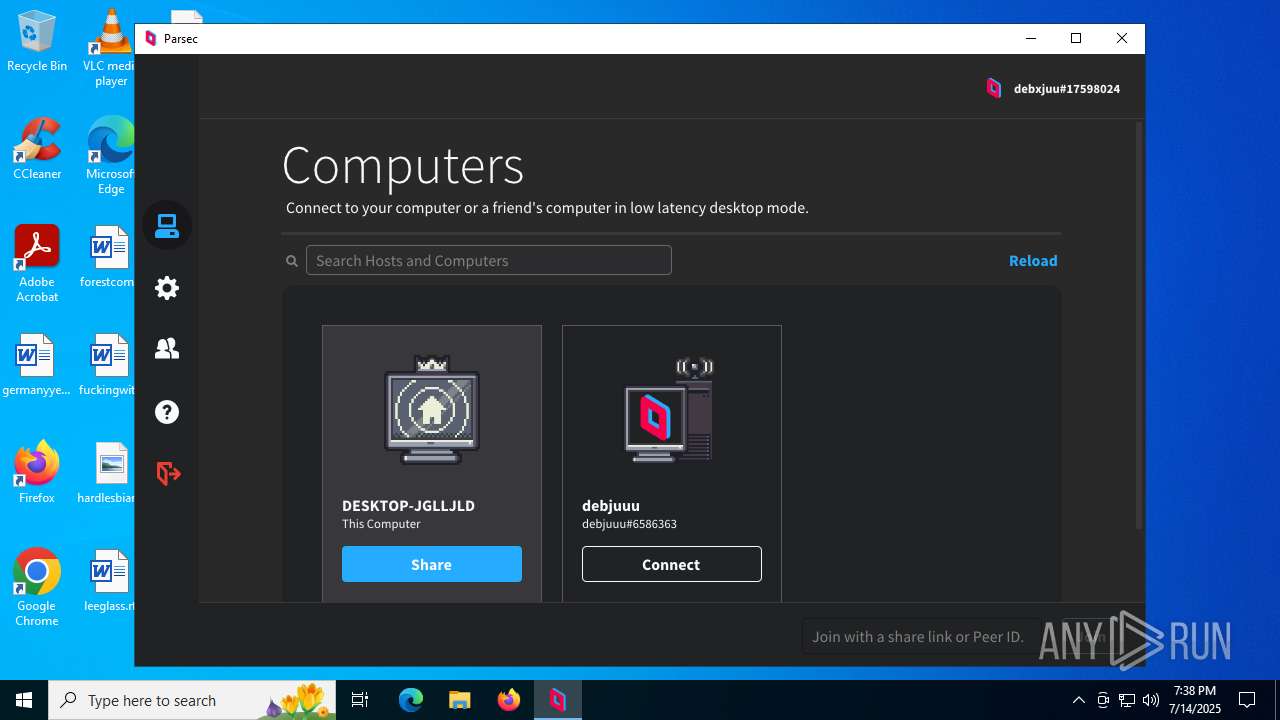Image resolution: width=1280 pixels, height=720 pixels.
Task: Select the DESKTOP-JGLLJLD computer image
Action: (432, 410)
